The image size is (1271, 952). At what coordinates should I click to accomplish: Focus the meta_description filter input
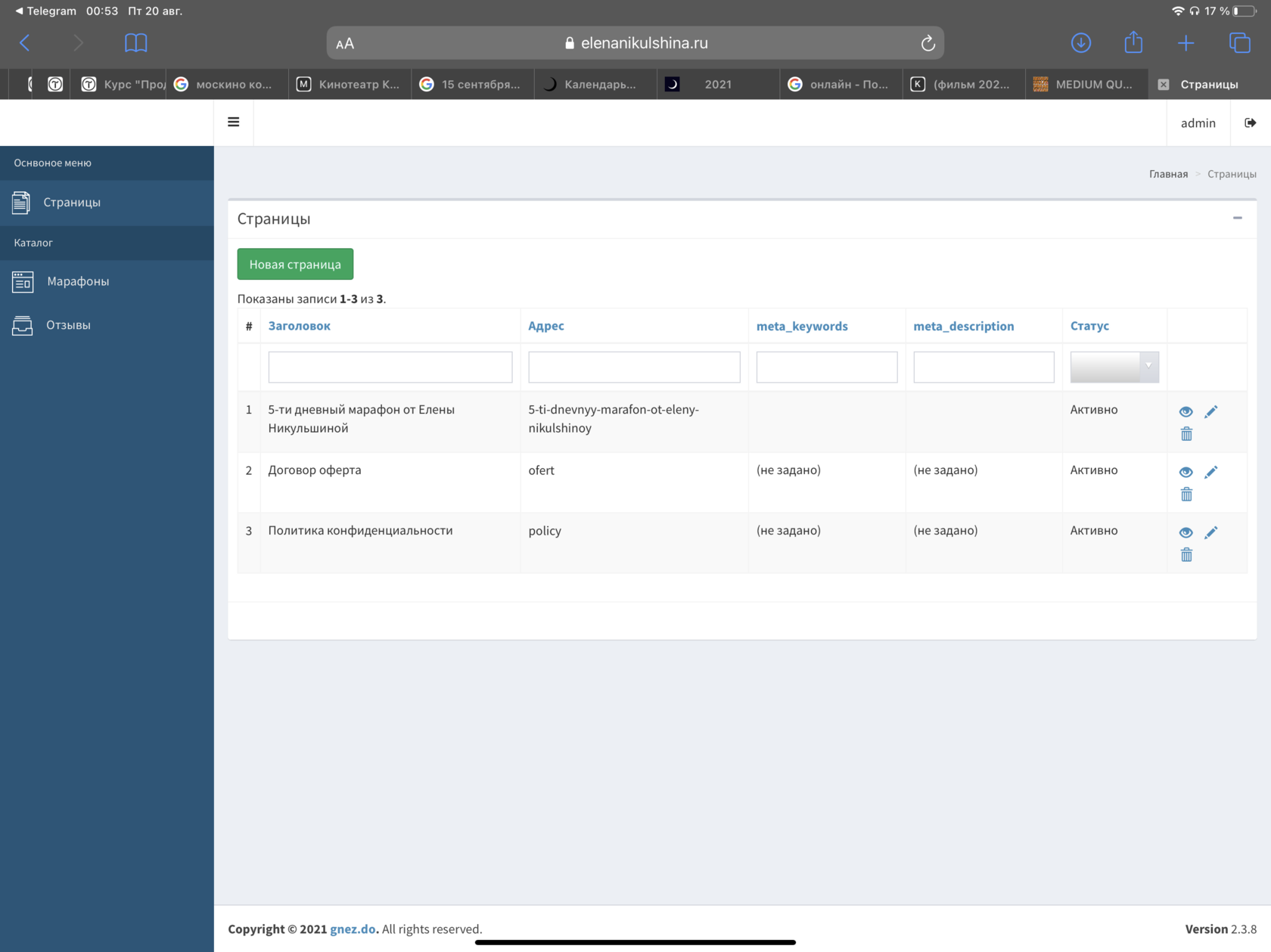(x=984, y=367)
